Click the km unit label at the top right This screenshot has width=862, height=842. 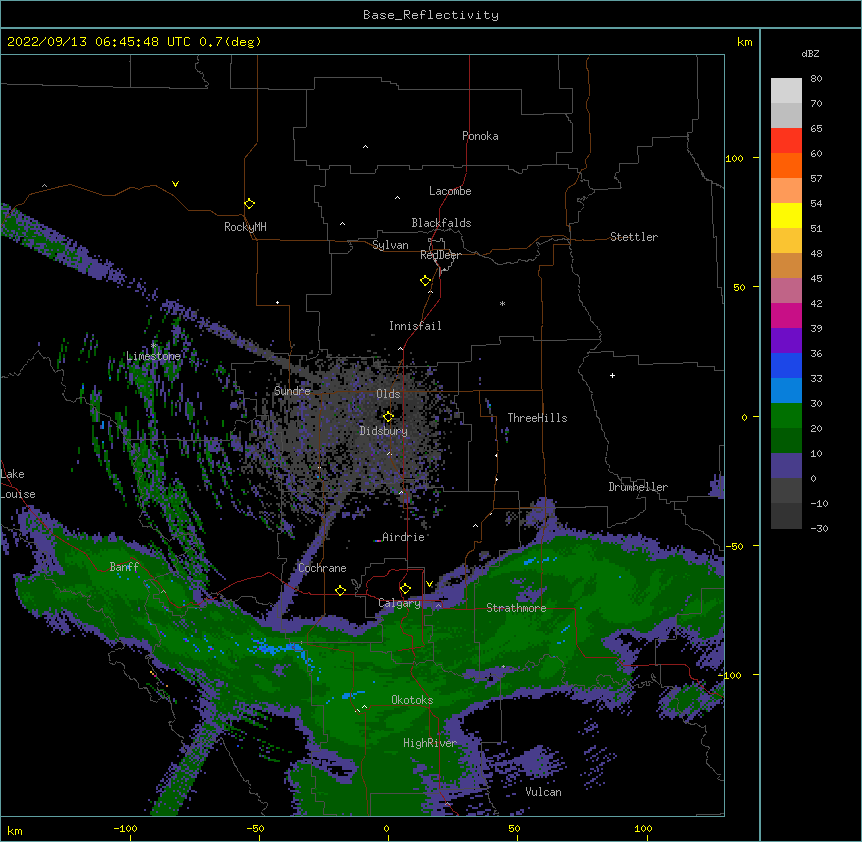pyautogui.click(x=745, y=42)
